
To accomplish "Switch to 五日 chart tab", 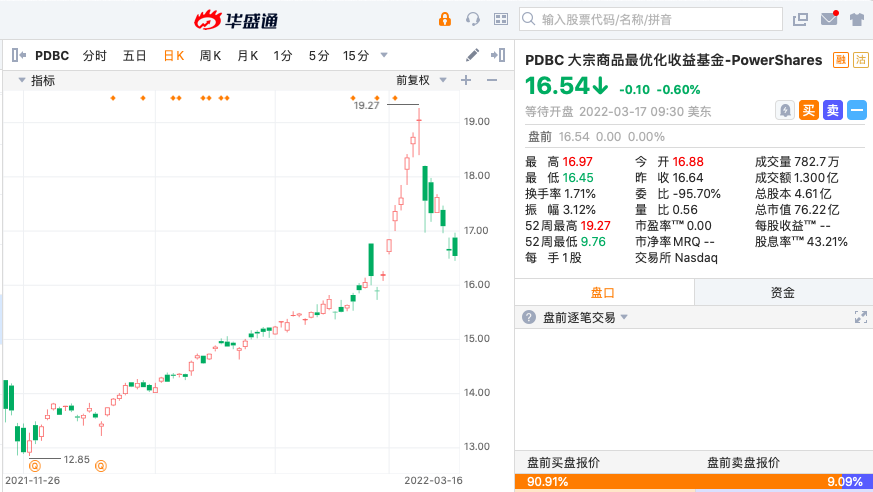I will [134, 56].
